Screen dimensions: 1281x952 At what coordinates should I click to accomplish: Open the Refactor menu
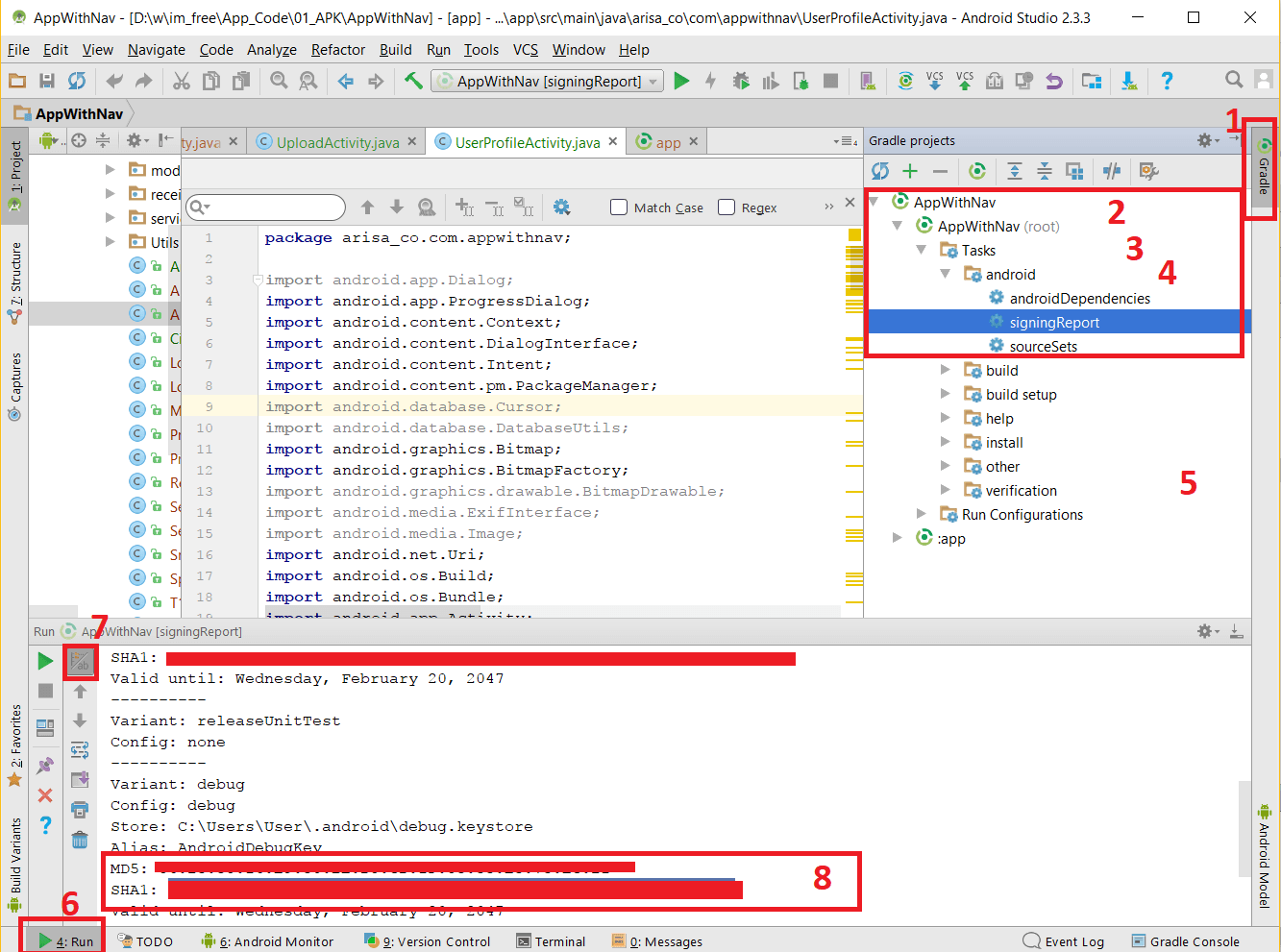tap(338, 50)
